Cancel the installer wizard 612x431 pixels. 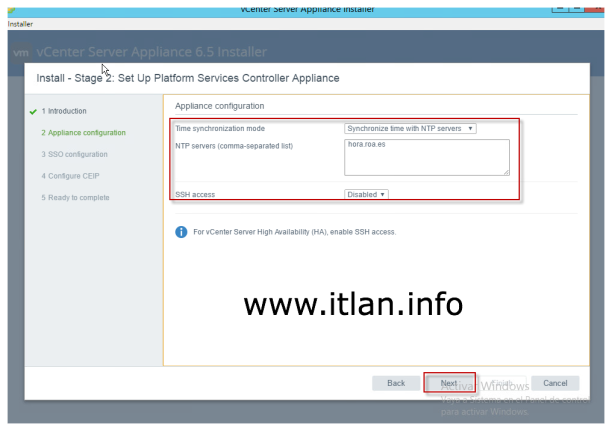pyautogui.click(x=555, y=383)
